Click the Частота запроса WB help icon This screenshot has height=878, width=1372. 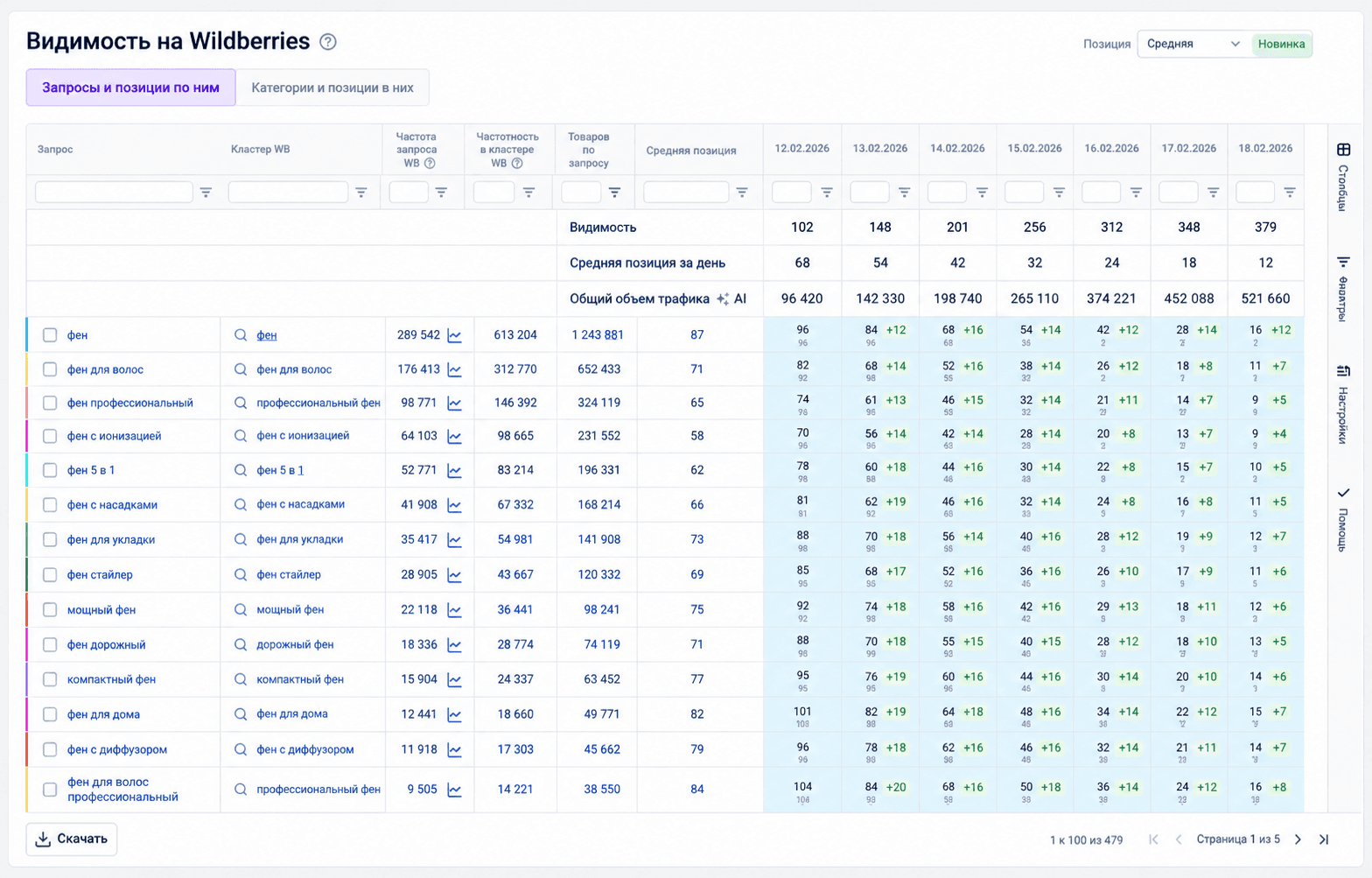430,164
